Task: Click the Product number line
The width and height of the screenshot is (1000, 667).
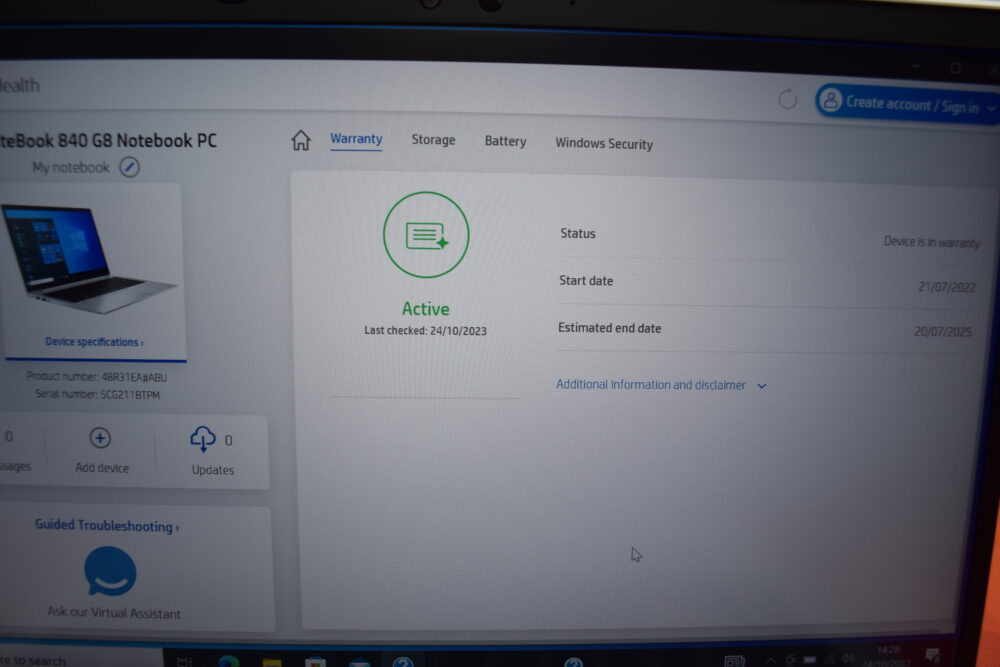Action: tap(96, 376)
